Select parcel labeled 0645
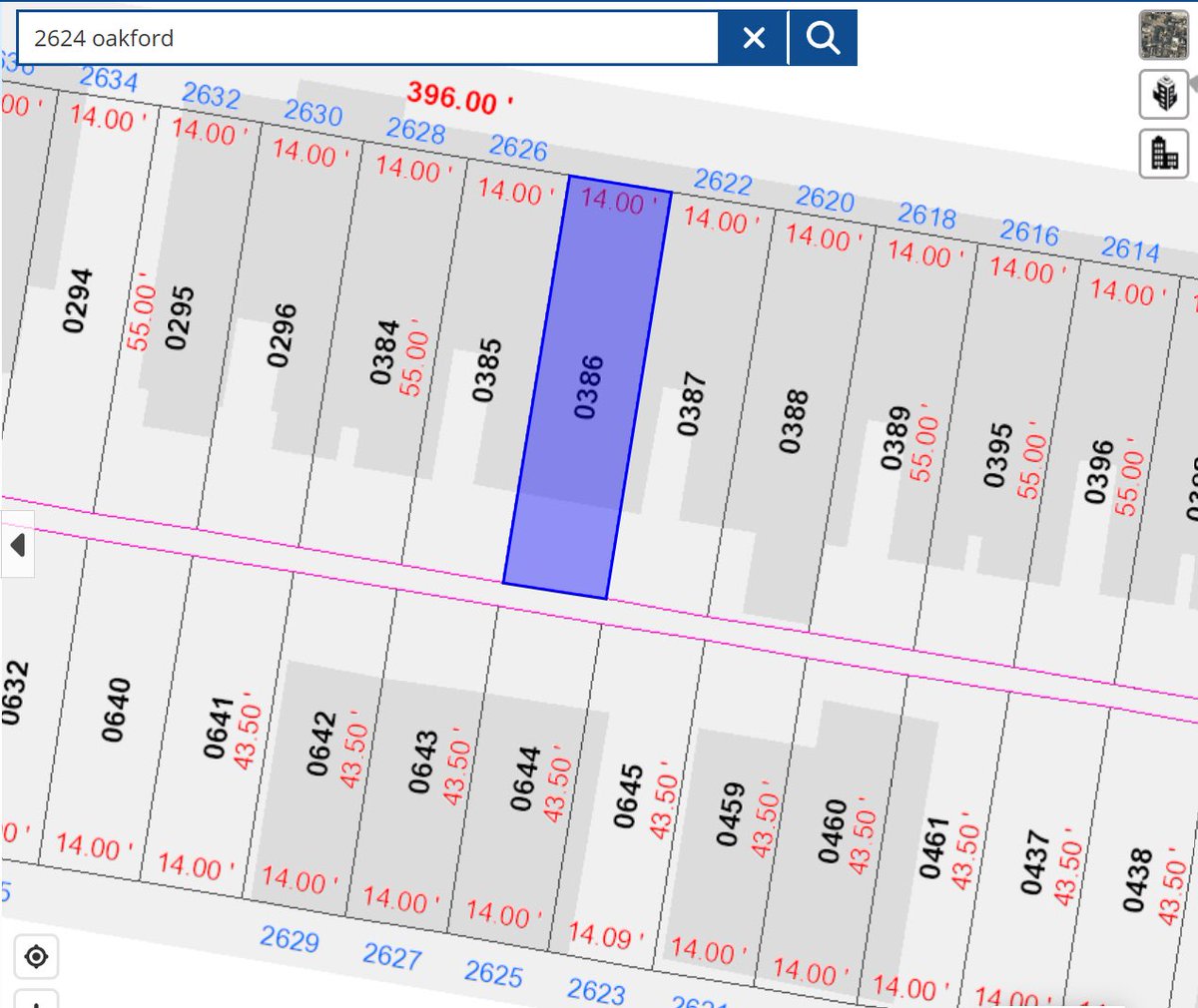 point(628,796)
